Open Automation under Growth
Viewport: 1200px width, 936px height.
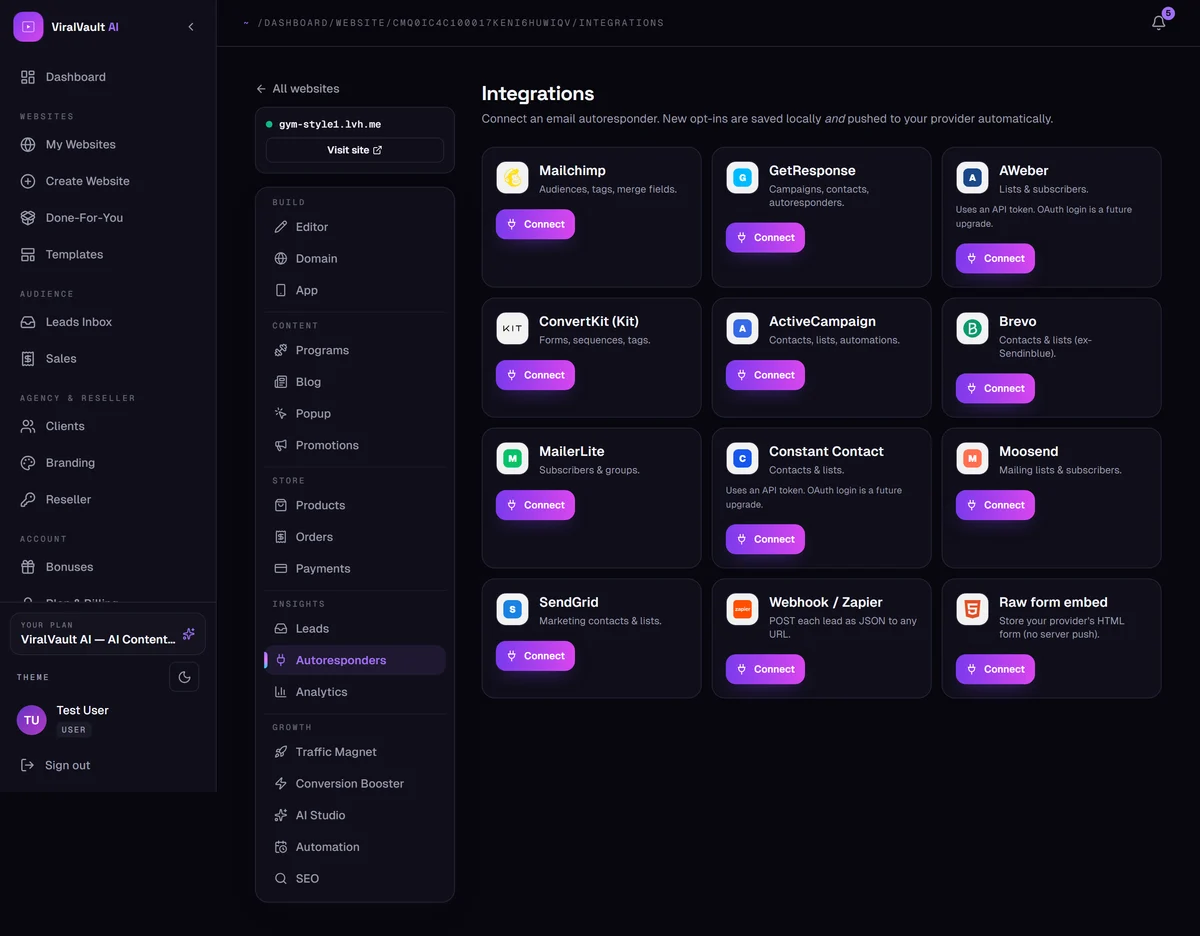[x=355, y=847]
